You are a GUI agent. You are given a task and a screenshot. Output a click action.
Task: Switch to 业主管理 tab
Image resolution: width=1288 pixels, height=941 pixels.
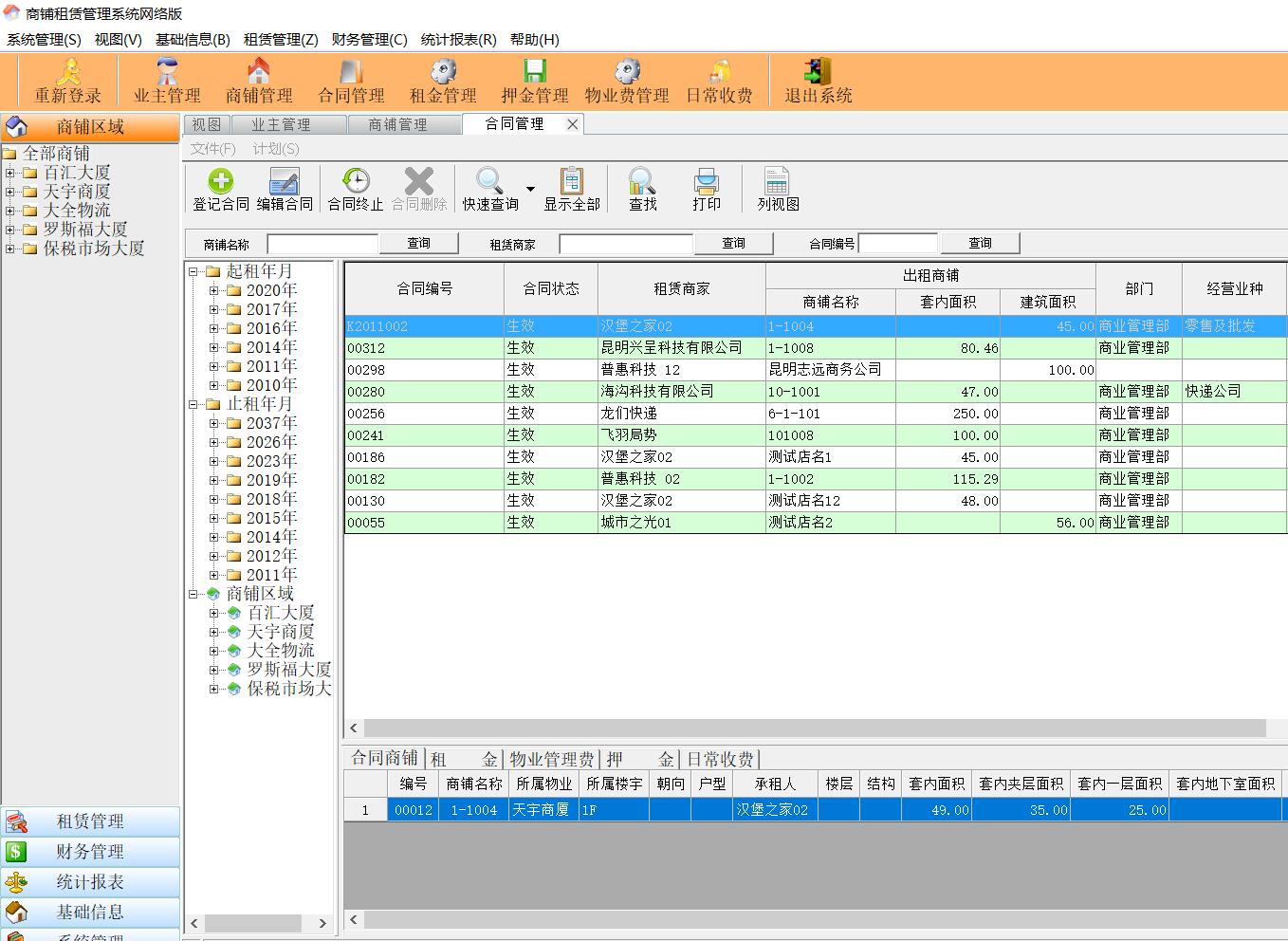click(x=288, y=124)
